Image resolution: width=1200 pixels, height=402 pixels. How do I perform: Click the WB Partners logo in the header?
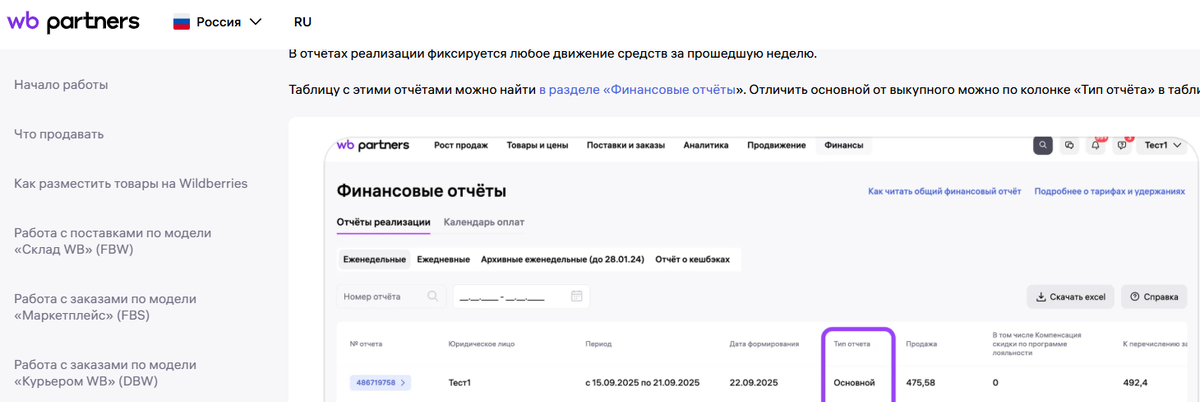[x=74, y=21]
